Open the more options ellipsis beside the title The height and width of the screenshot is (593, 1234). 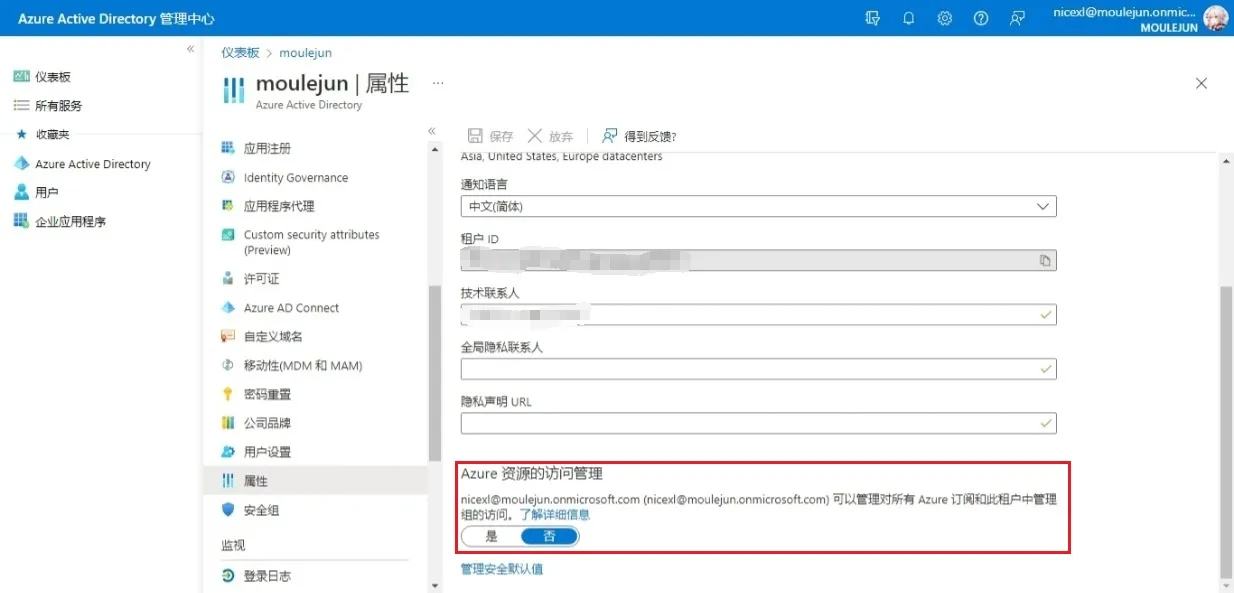click(x=438, y=83)
